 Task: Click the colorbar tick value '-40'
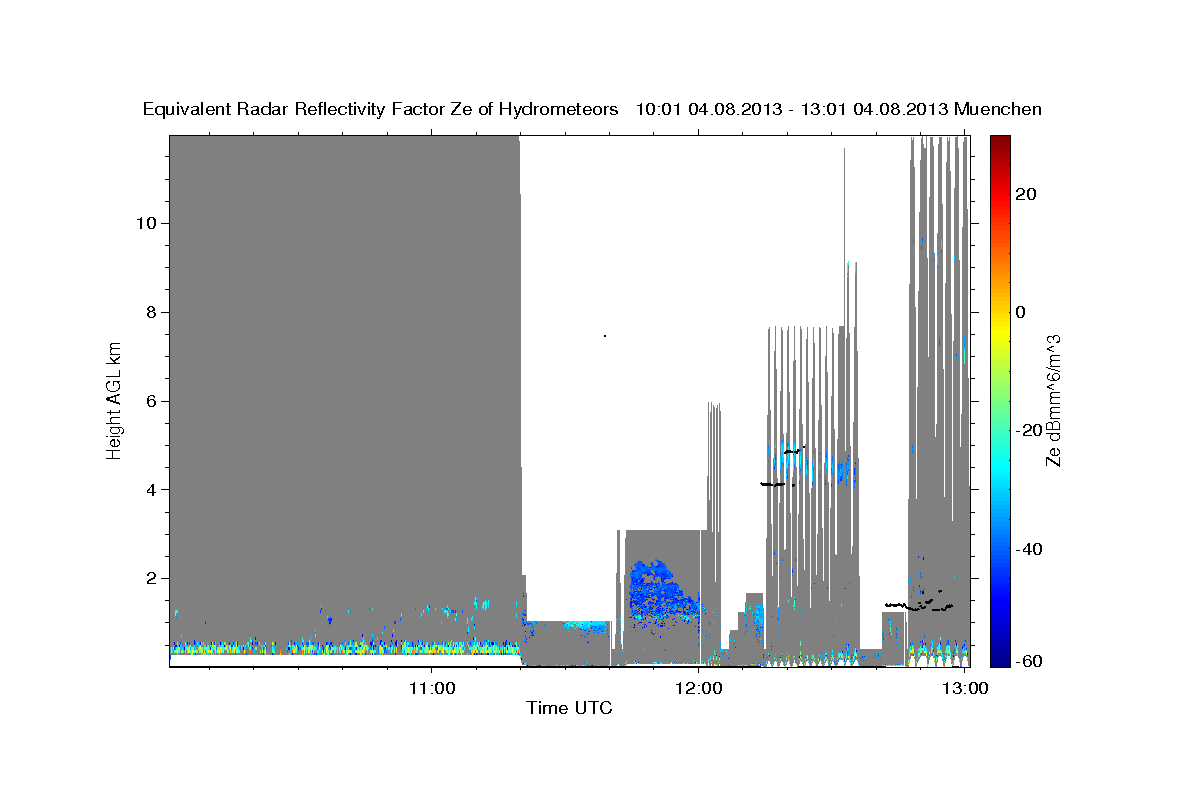(x=1030, y=550)
